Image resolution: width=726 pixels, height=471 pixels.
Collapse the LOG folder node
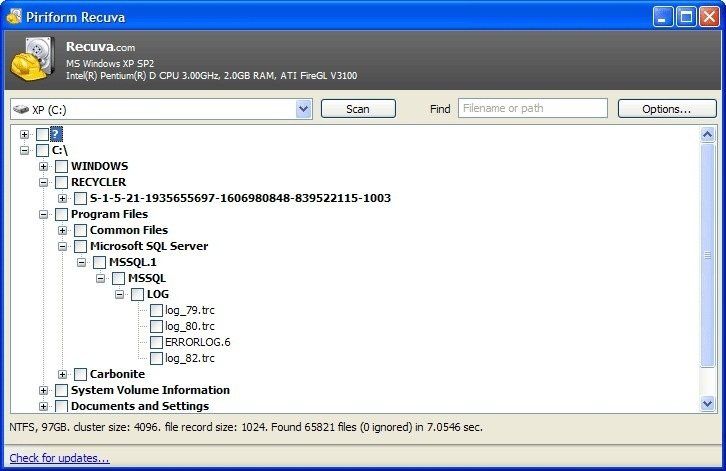pos(119,295)
